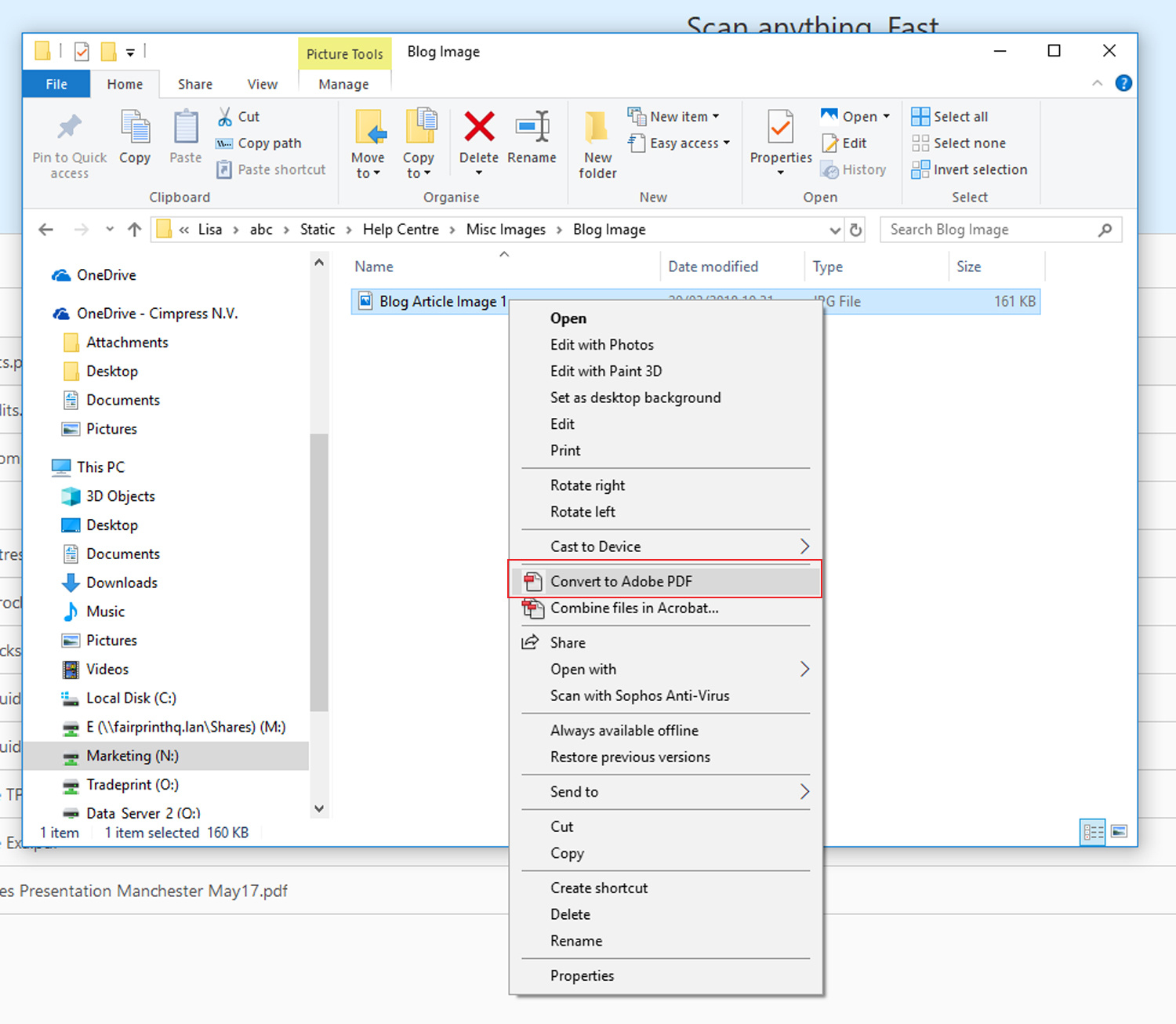Image resolution: width=1176 pixels, height=1024 pixels.
Task: Click Select all in the ribbon
Action: point(949,117)
